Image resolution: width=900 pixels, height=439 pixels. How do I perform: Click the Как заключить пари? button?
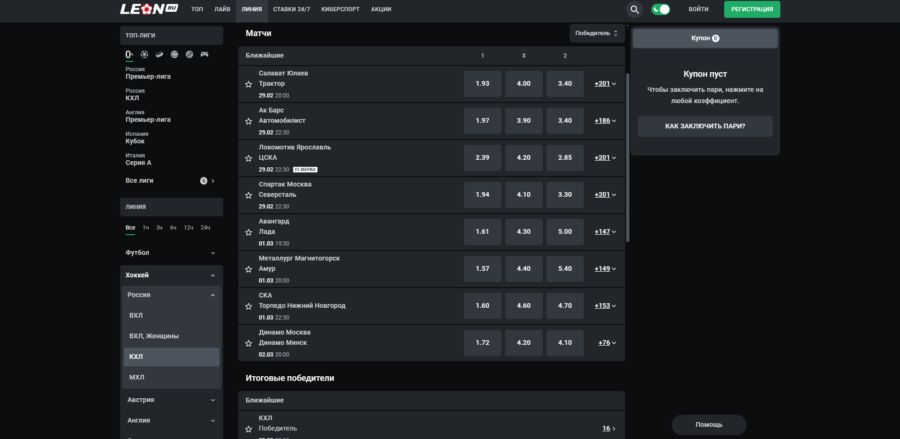(705, 127)
